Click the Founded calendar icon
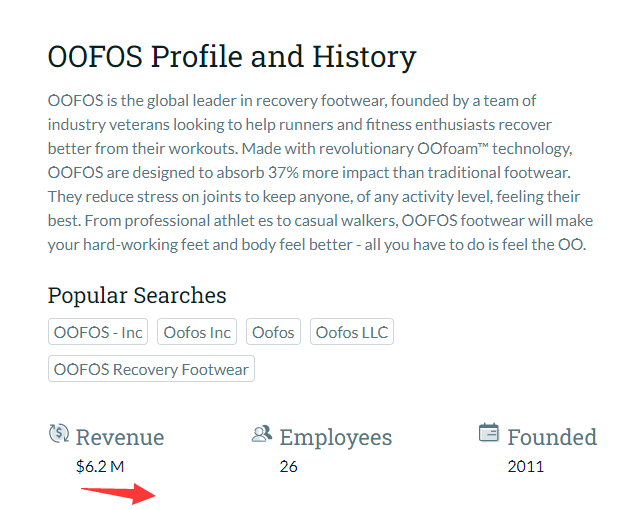The height and width of the screenshot is (509, 618). pos(489,433)
